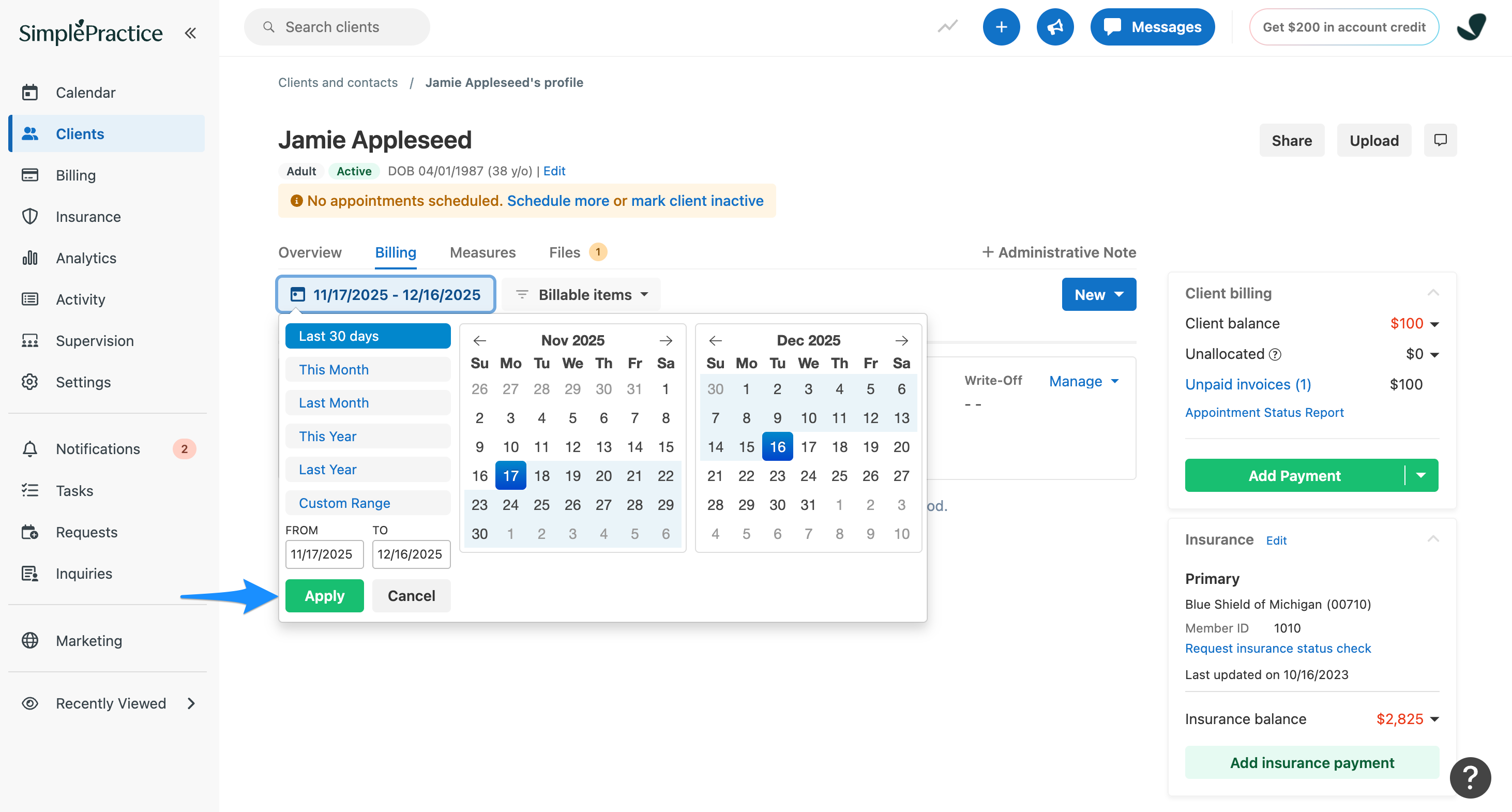This screenshot has height=812, width=1512.
Task: Click the help question mark button
Action: 1470,778
